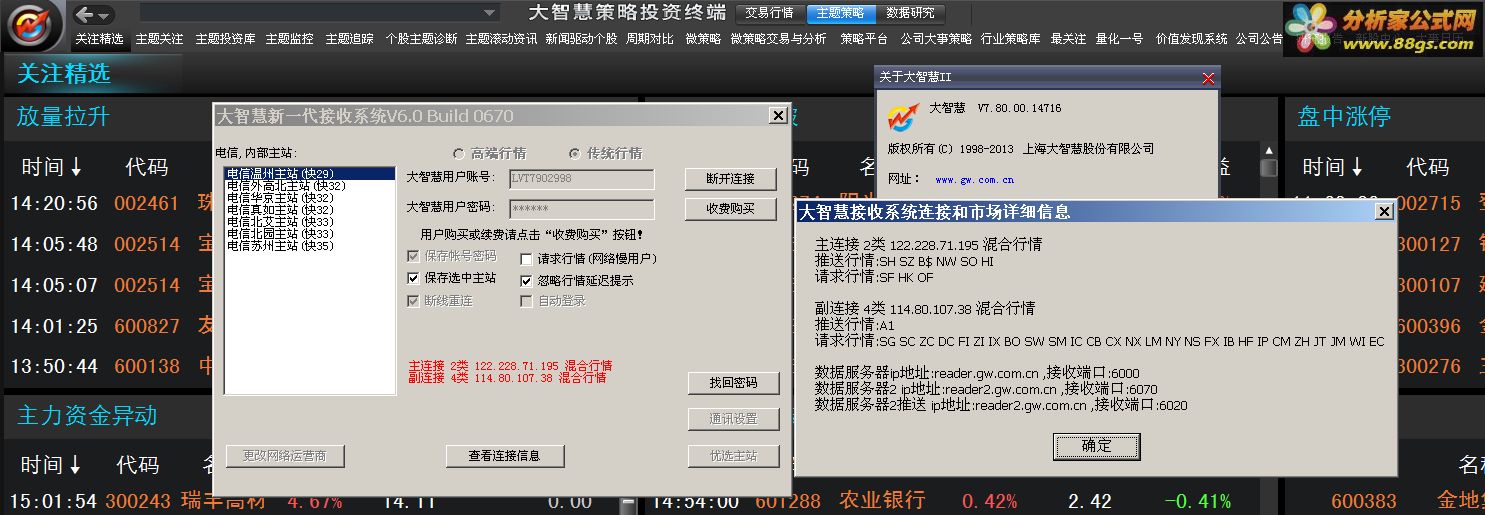1485x515 pixels.
Task: Select 电信华京主站 (快32) server
Action: pyautogui.click(x=309, y=198)
